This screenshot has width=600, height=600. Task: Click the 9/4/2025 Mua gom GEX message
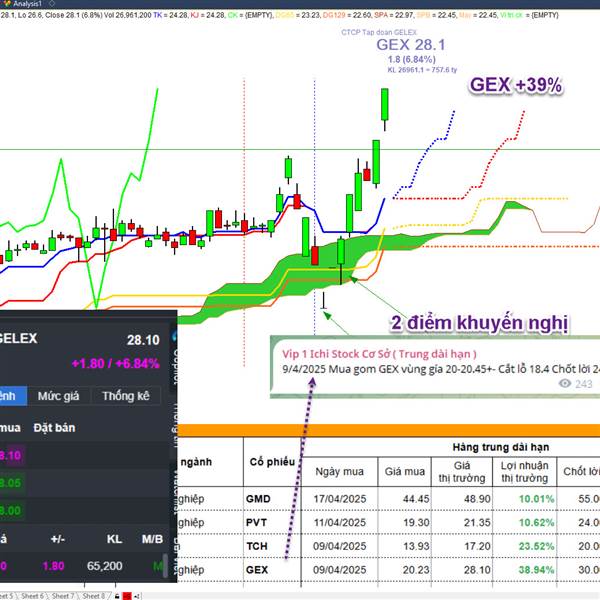coord(441,369)
